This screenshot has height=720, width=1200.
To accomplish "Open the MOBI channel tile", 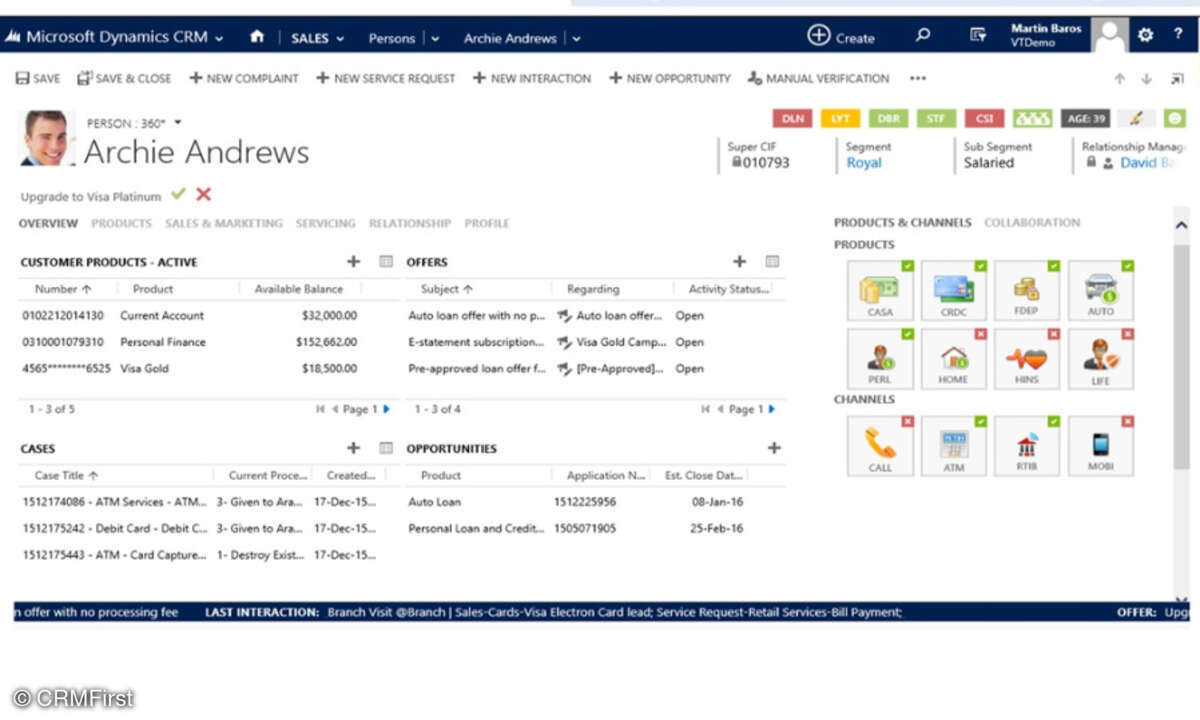I will (x=1101, y=446).
